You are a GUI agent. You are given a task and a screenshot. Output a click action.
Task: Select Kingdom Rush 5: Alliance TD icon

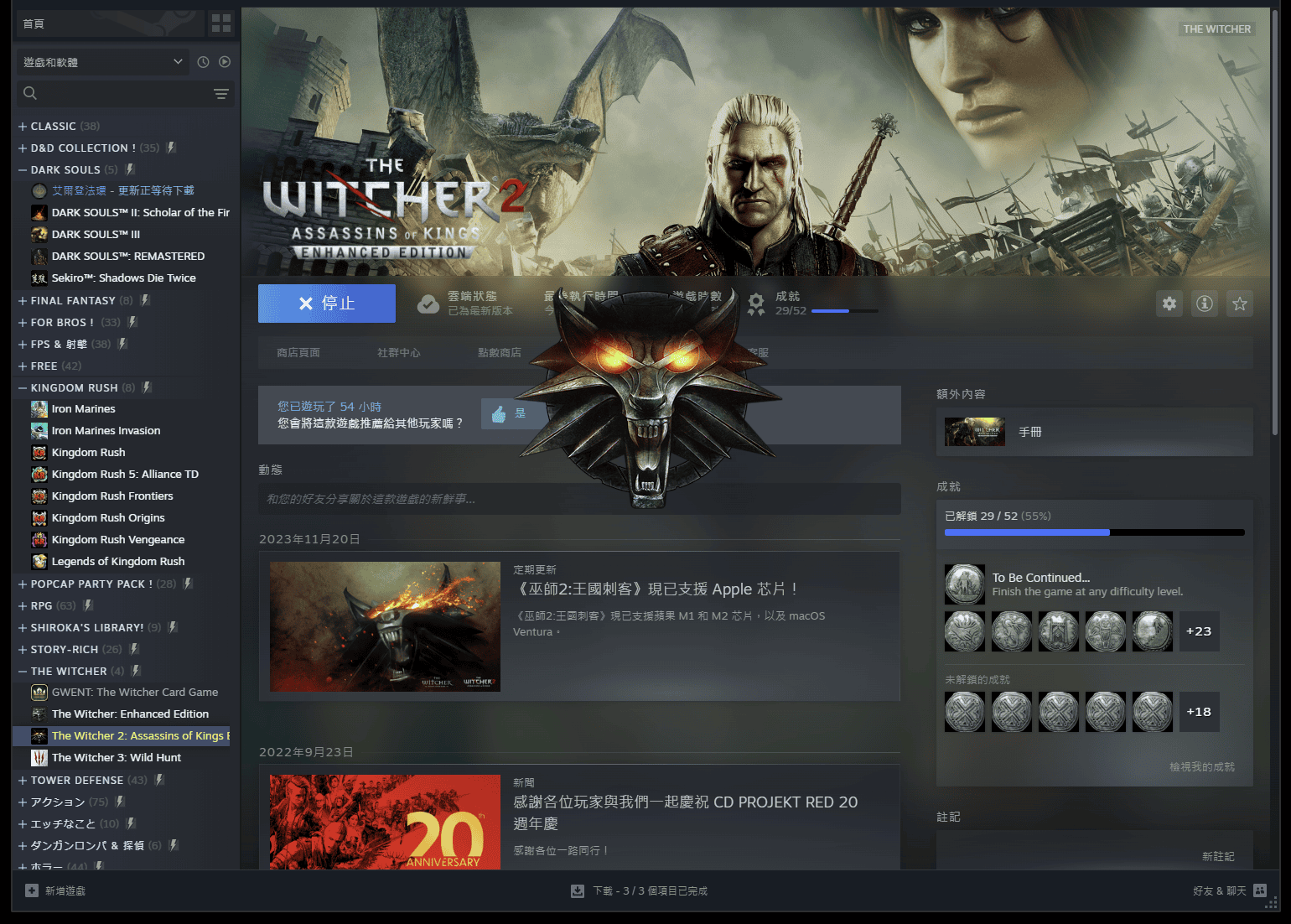tap(39, 475)
